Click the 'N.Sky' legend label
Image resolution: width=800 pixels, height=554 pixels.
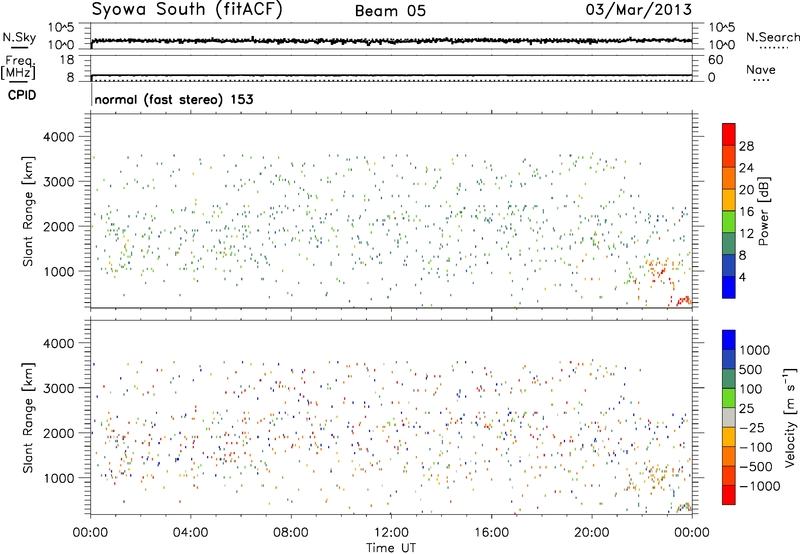[x=19, y=37]
